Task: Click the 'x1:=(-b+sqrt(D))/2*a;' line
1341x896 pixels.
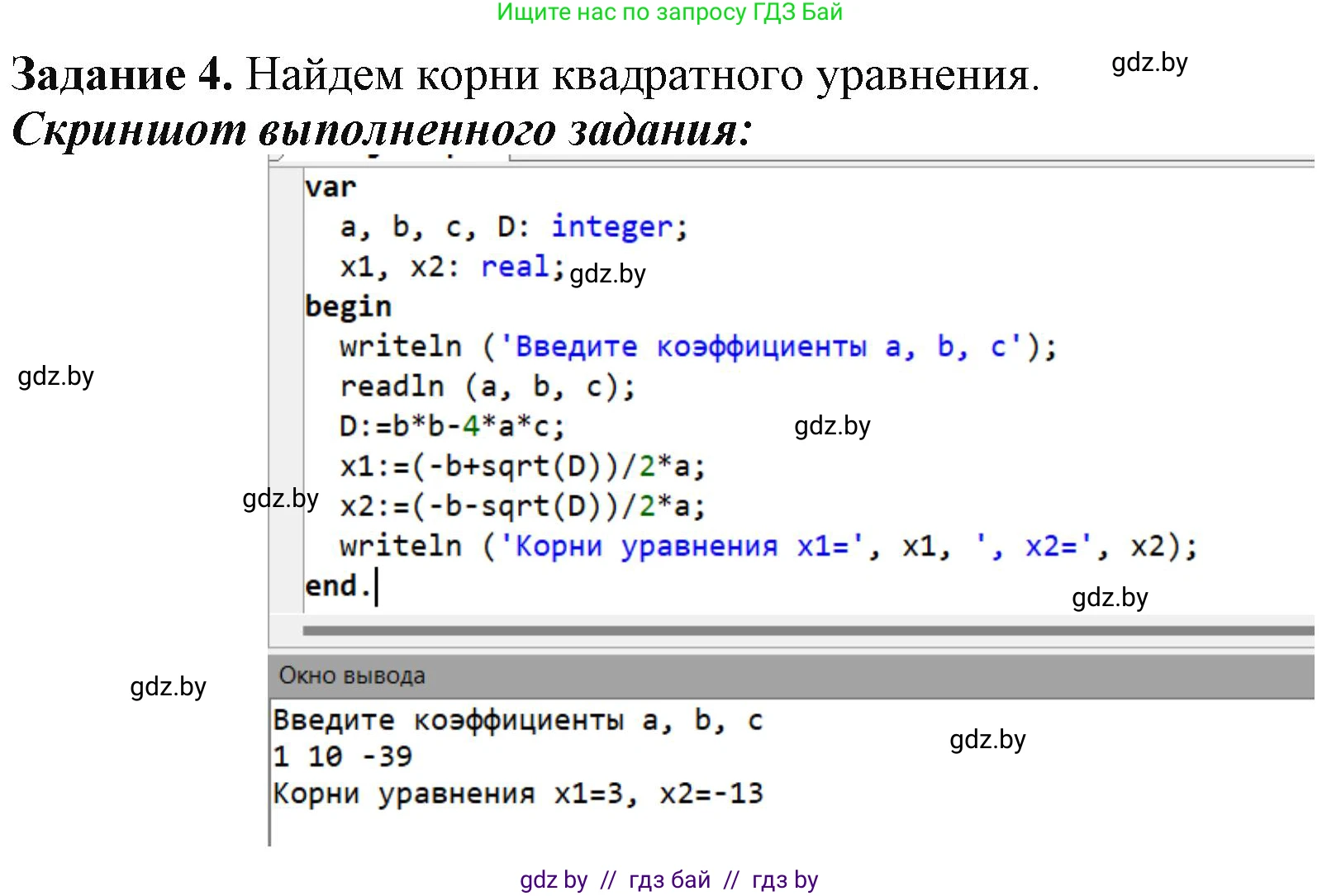Action: coord(522,467)
